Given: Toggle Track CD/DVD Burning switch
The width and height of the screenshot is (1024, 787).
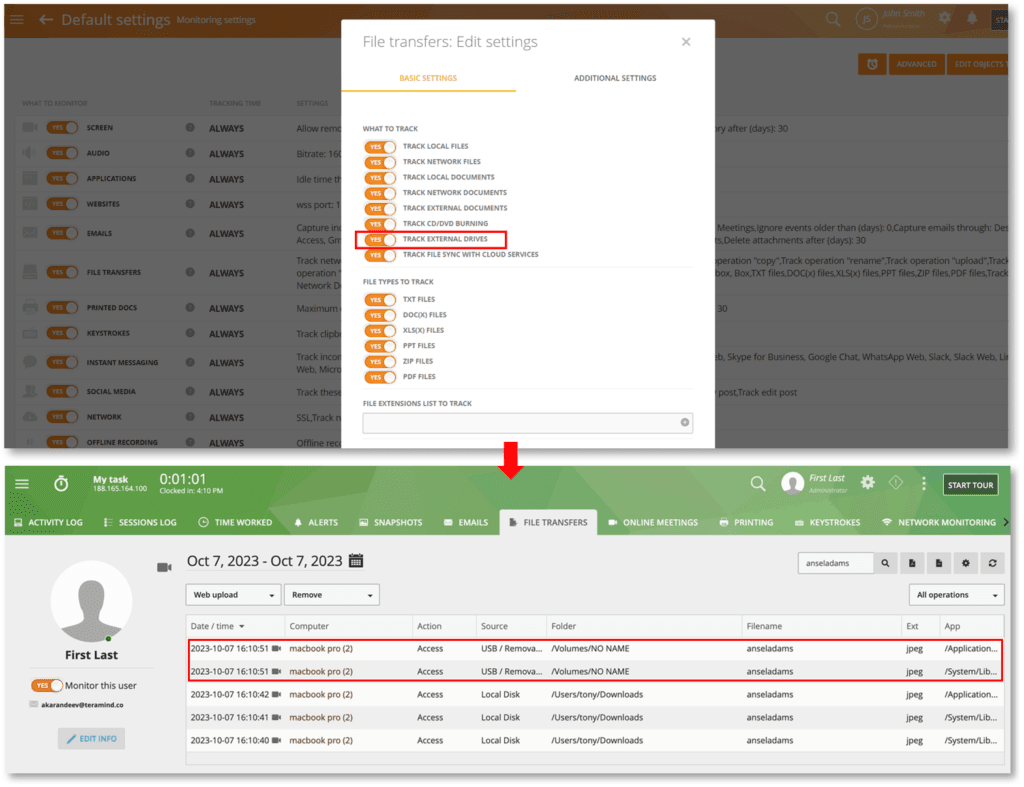Looking at the screenshot, I should click(x=380, y=224).
